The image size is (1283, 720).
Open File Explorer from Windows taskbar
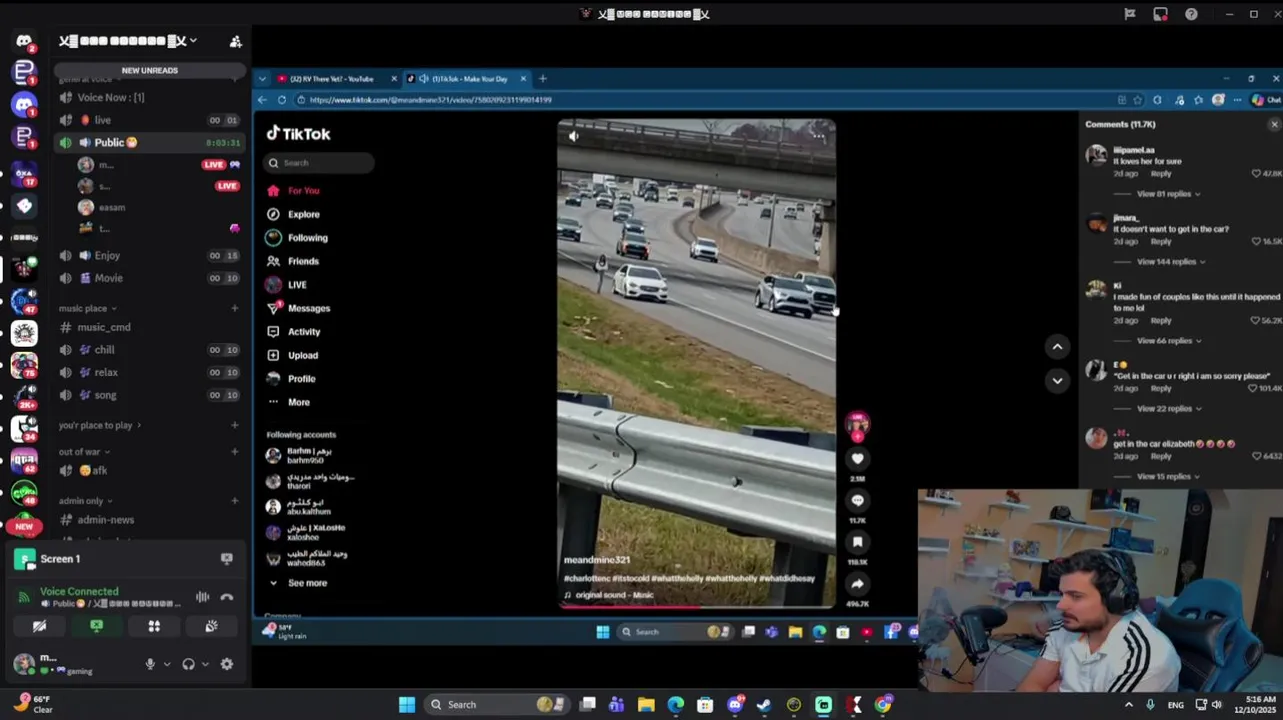pyautogui.click(x=646, y=705)
